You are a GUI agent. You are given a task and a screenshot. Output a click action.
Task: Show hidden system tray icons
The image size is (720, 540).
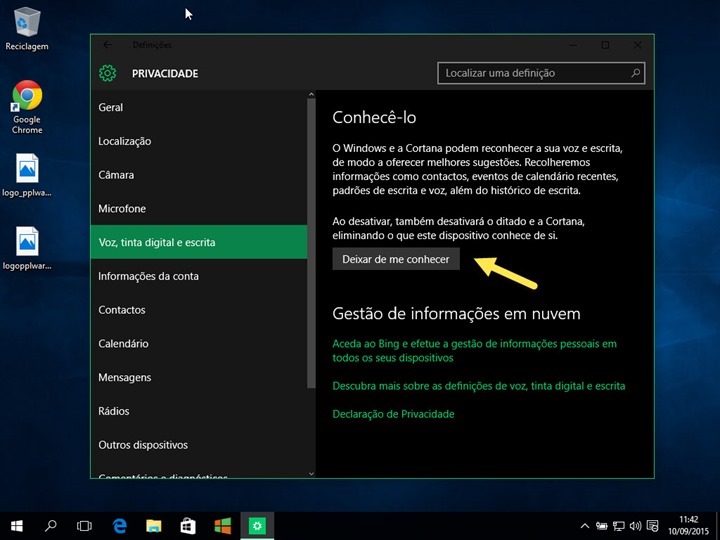(x=585, y=526)
